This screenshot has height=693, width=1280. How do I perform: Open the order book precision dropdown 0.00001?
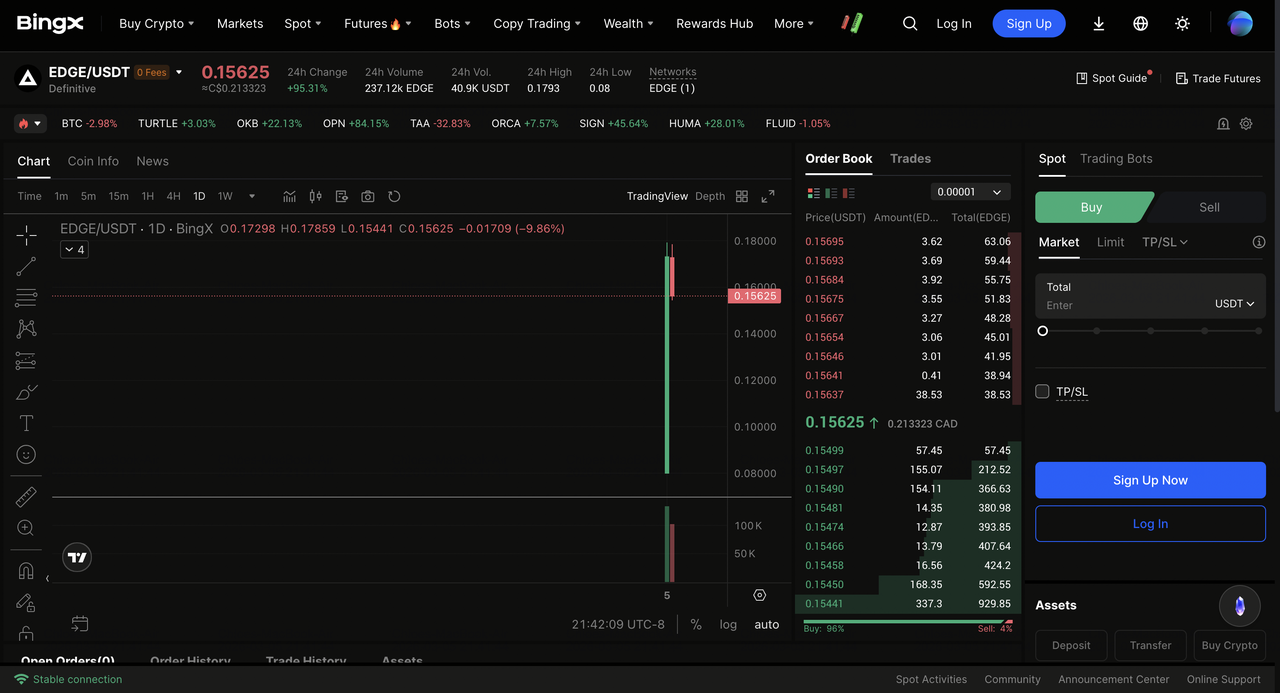point(970,192)
